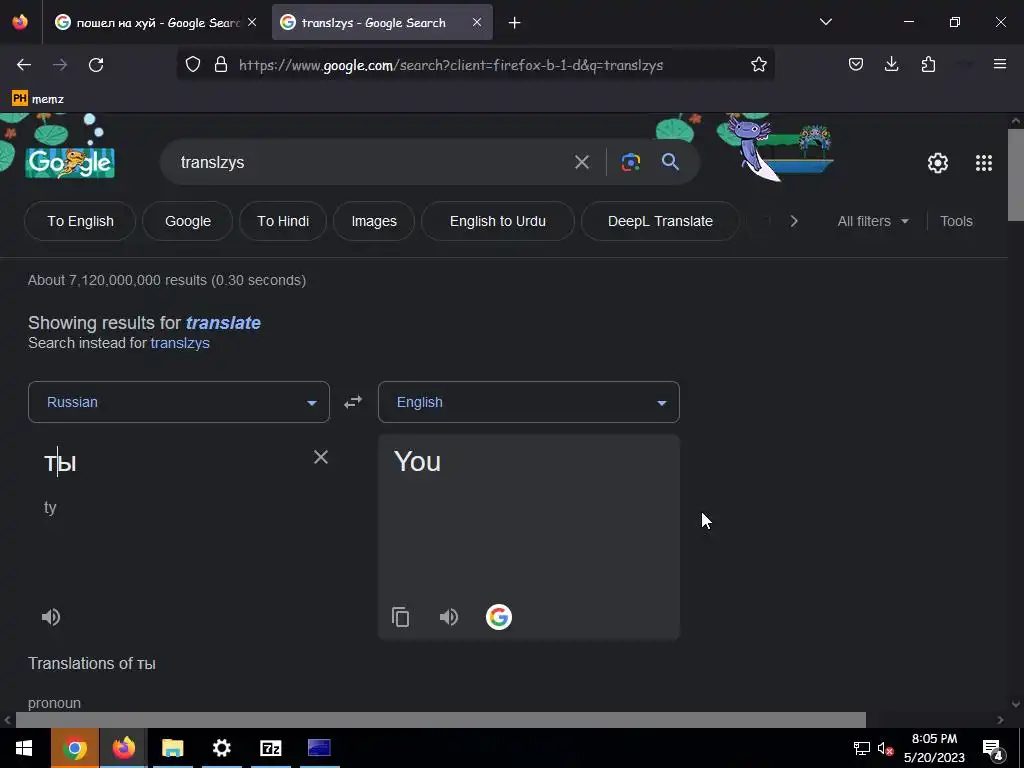Click the translated text You
This screenshot has height=768, width=1024.
(x=417, y=462)
